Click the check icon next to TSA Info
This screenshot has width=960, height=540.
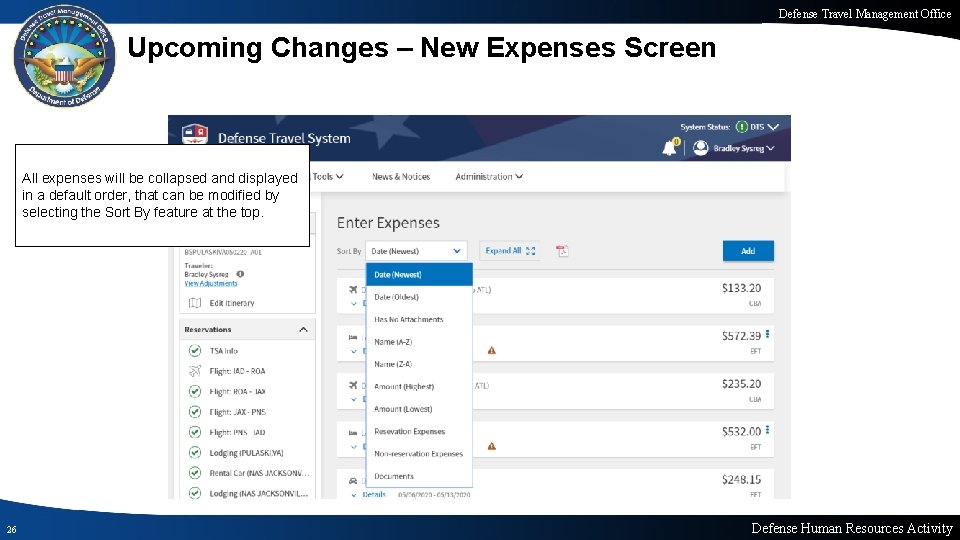pyautogui.click(x=195, y=350)
